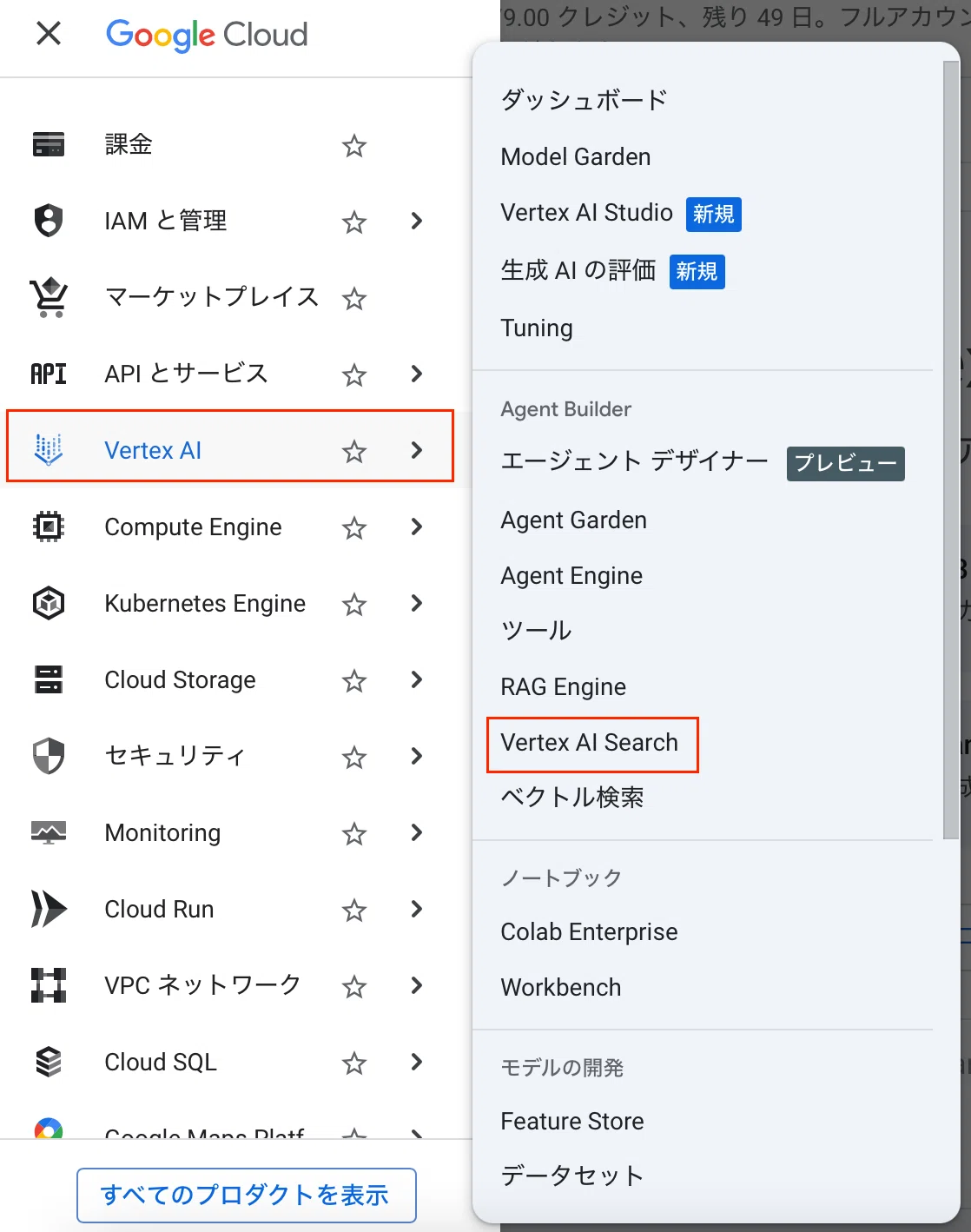Open Model Garden
This screenshot has width=971, height=1232.
coord(576,156)
